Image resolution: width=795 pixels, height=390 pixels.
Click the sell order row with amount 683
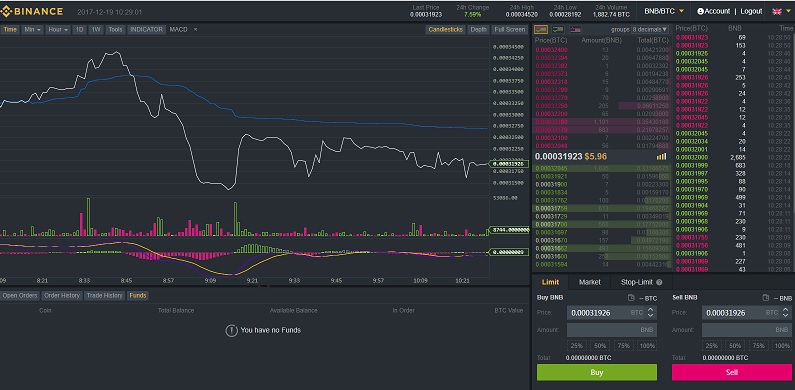coord(601,130)
